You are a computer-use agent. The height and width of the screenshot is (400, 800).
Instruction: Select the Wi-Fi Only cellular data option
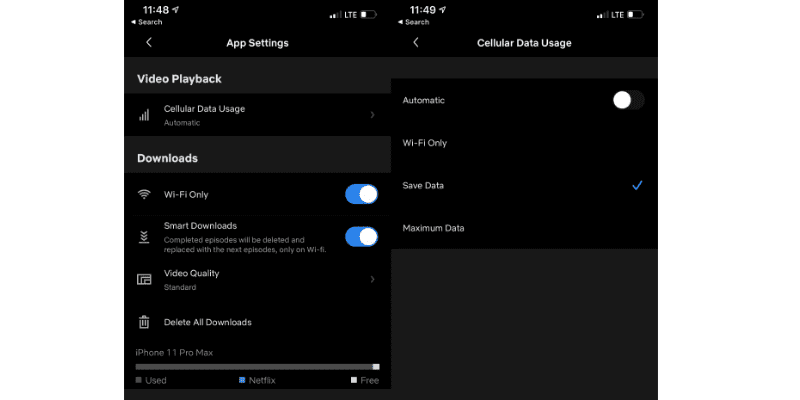(524, 143)
